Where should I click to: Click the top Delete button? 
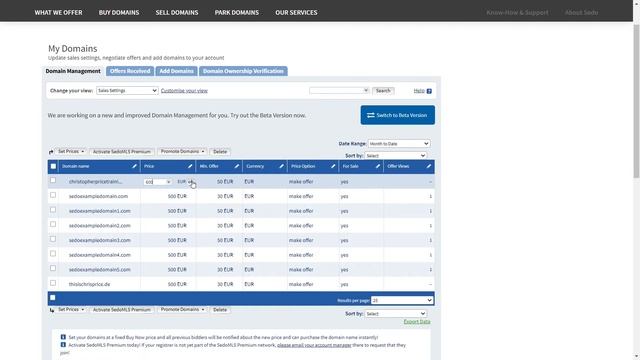pyautogui.click(x=220, y=151)
